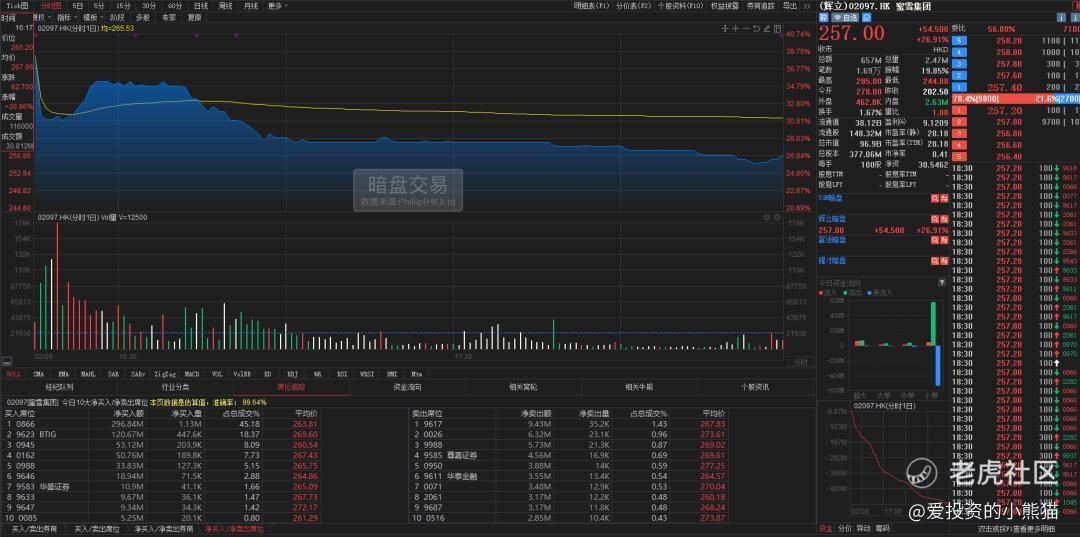Click the search icon in 耀才暗盘 row

[x=935, y=261]
